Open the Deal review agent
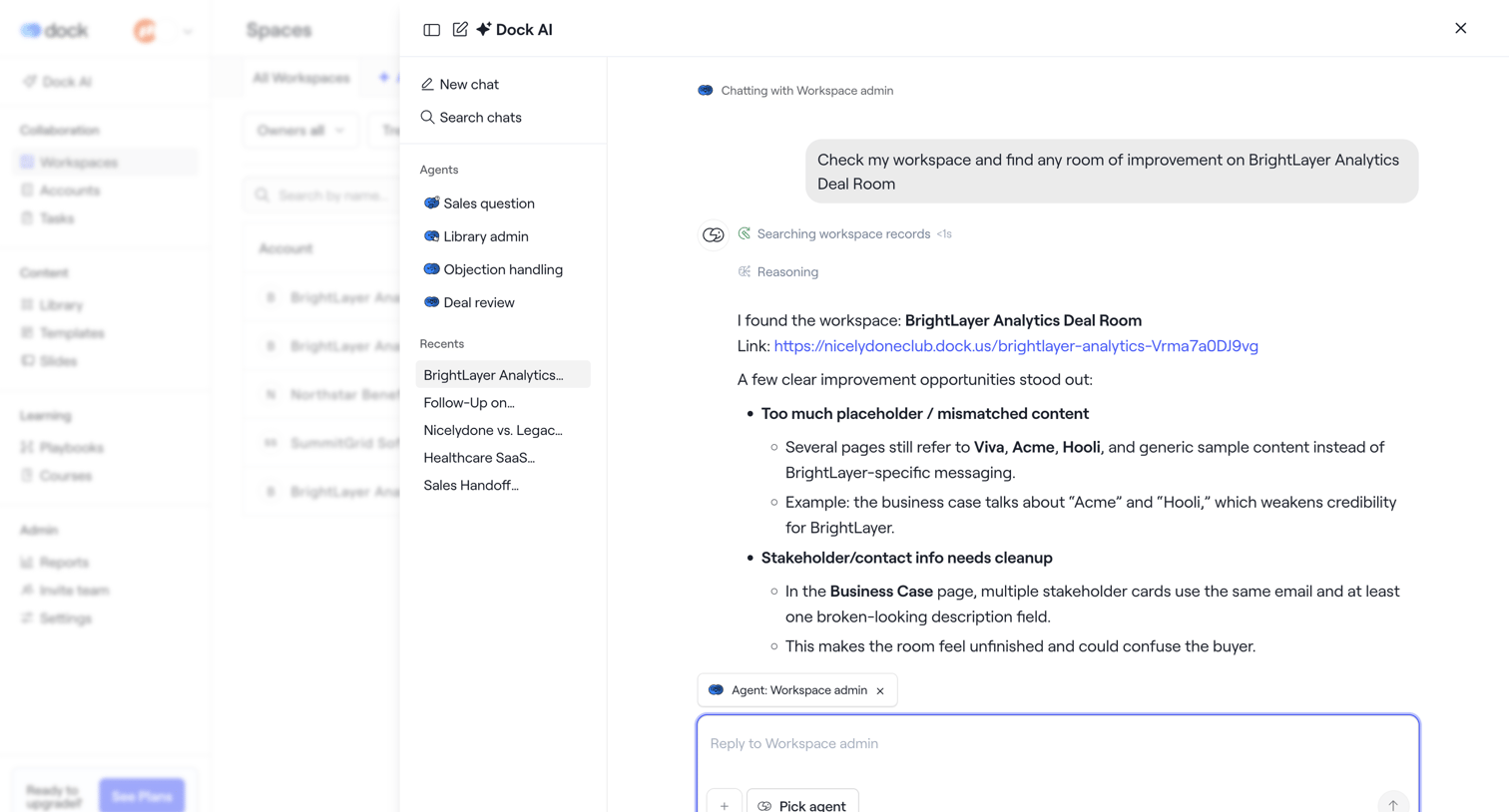The image size is (1509, 812). [x=469, y=302]
